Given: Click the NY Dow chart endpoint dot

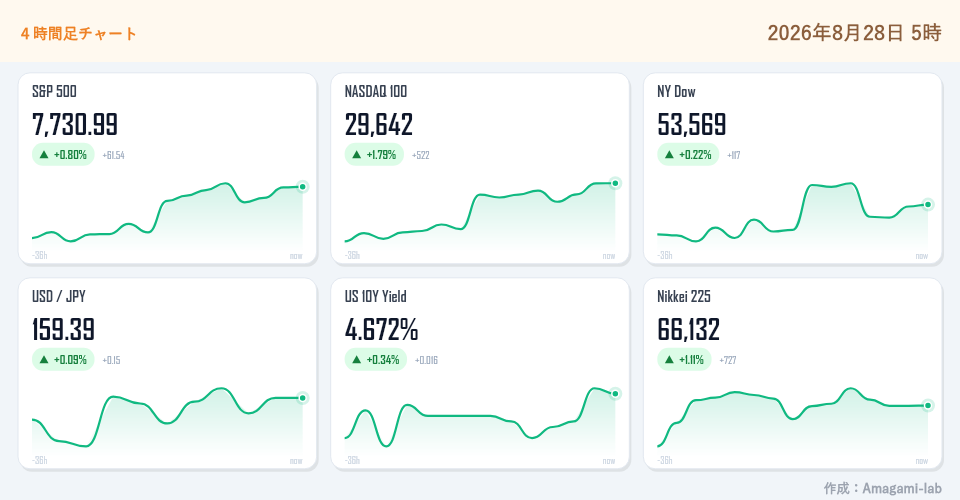Looking at the screenshot, I should tap(928, 204).
